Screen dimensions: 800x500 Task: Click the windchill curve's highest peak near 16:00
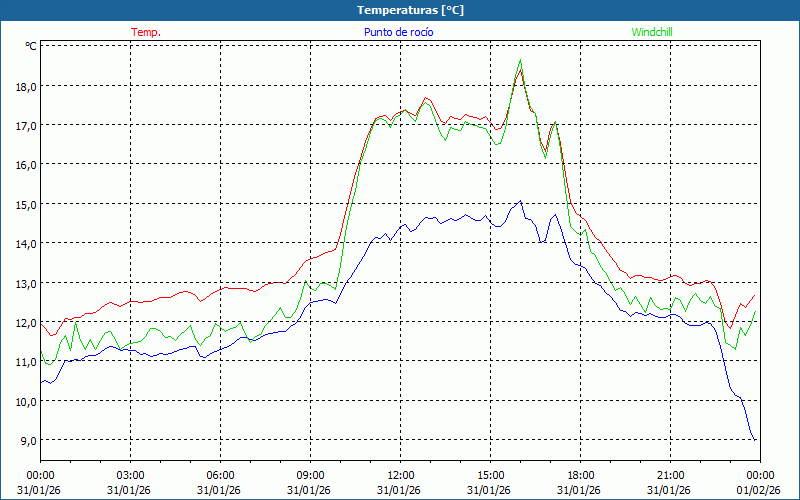coord(520,60)
